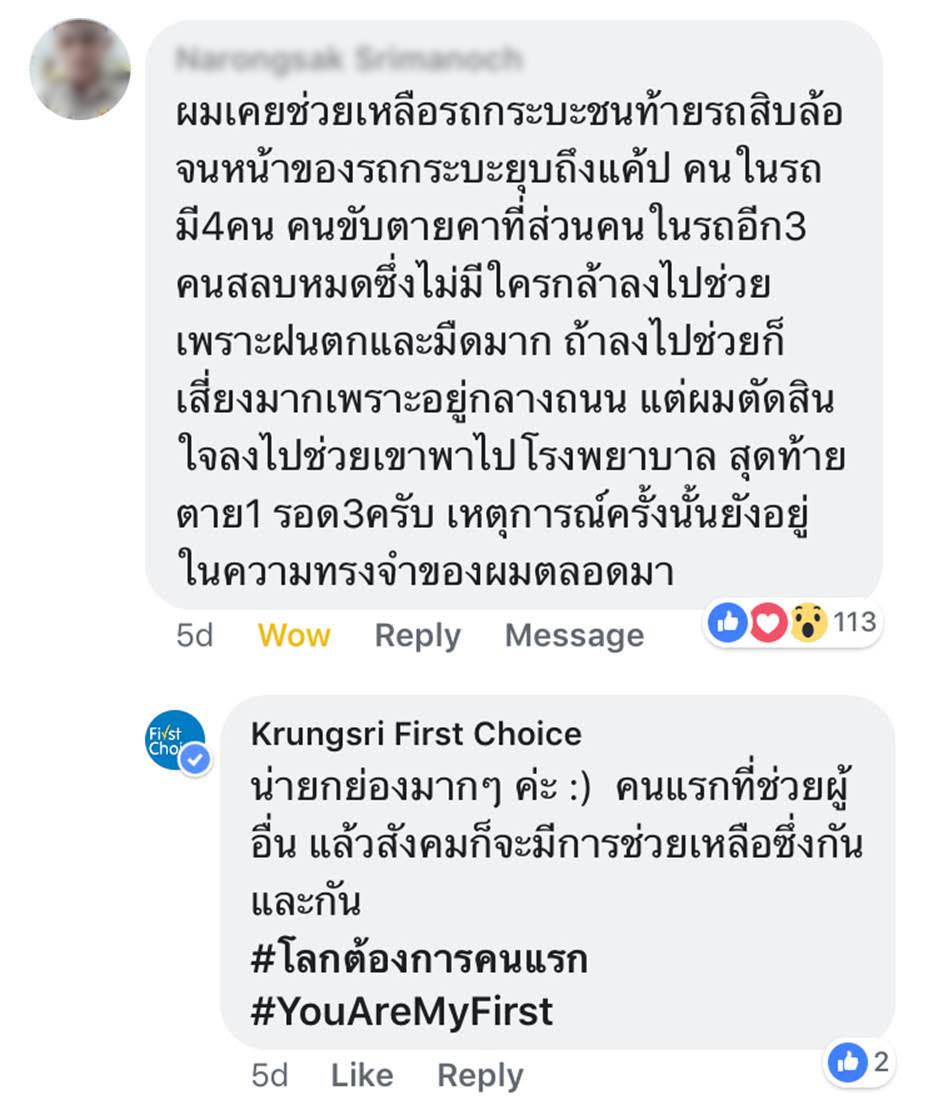View the 113 reactions count list
The image size is (938, 1120).
pos(854,622)
